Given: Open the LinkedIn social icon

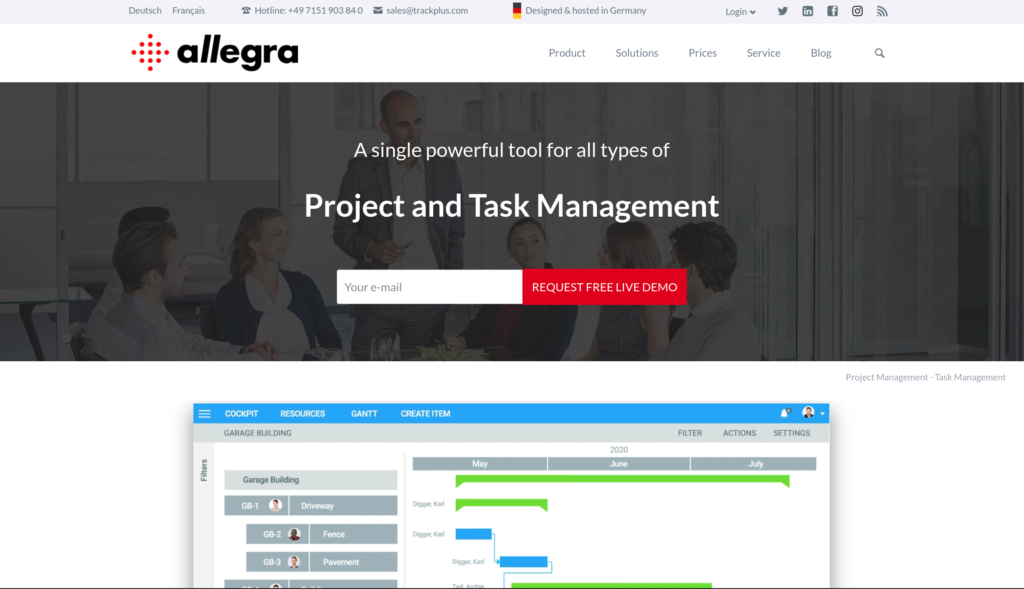Looking at the screenshot, I should coord(807,11).
